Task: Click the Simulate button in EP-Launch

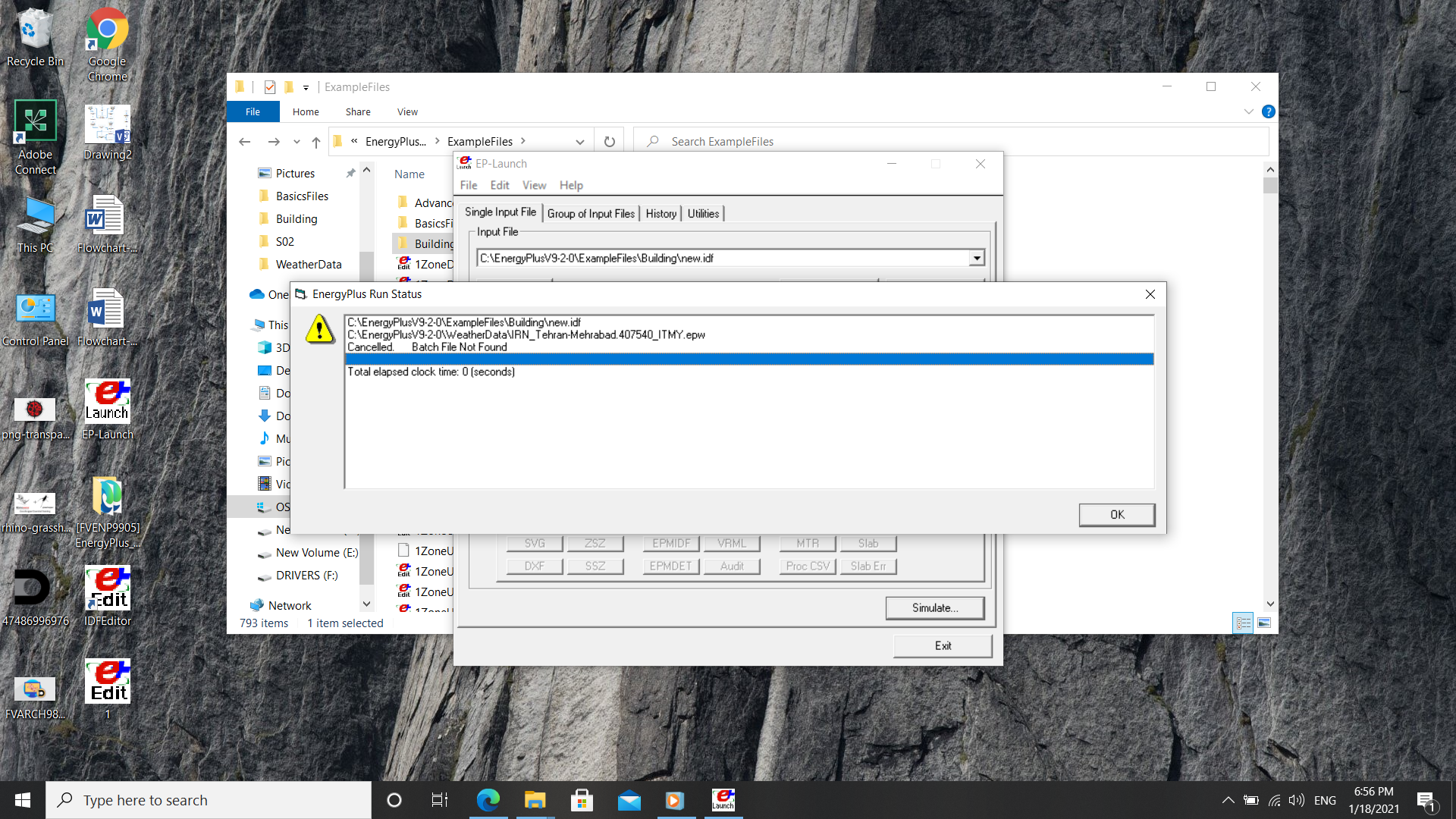Action: coord(935,607)
